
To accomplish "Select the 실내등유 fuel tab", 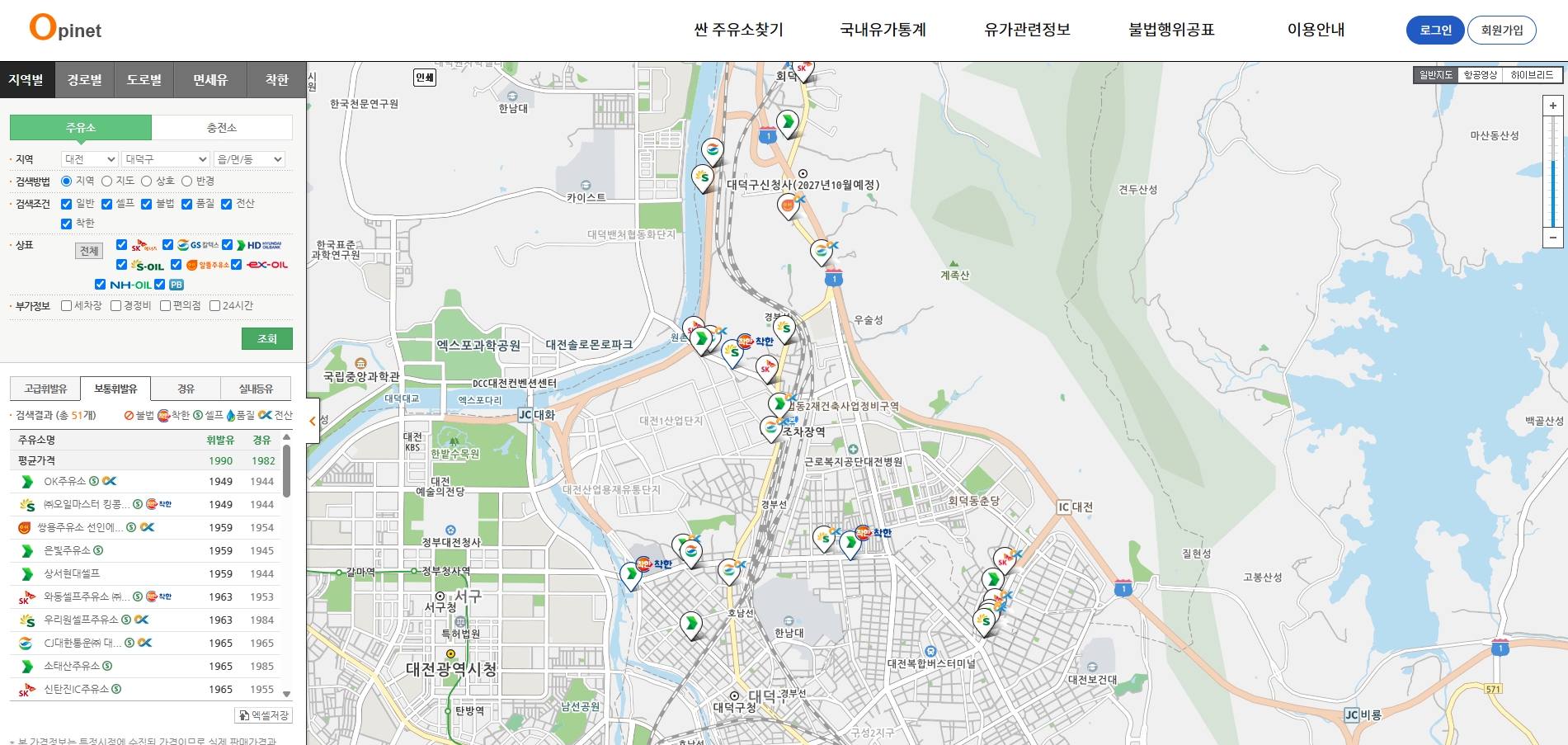I will (x=256, y=389).
